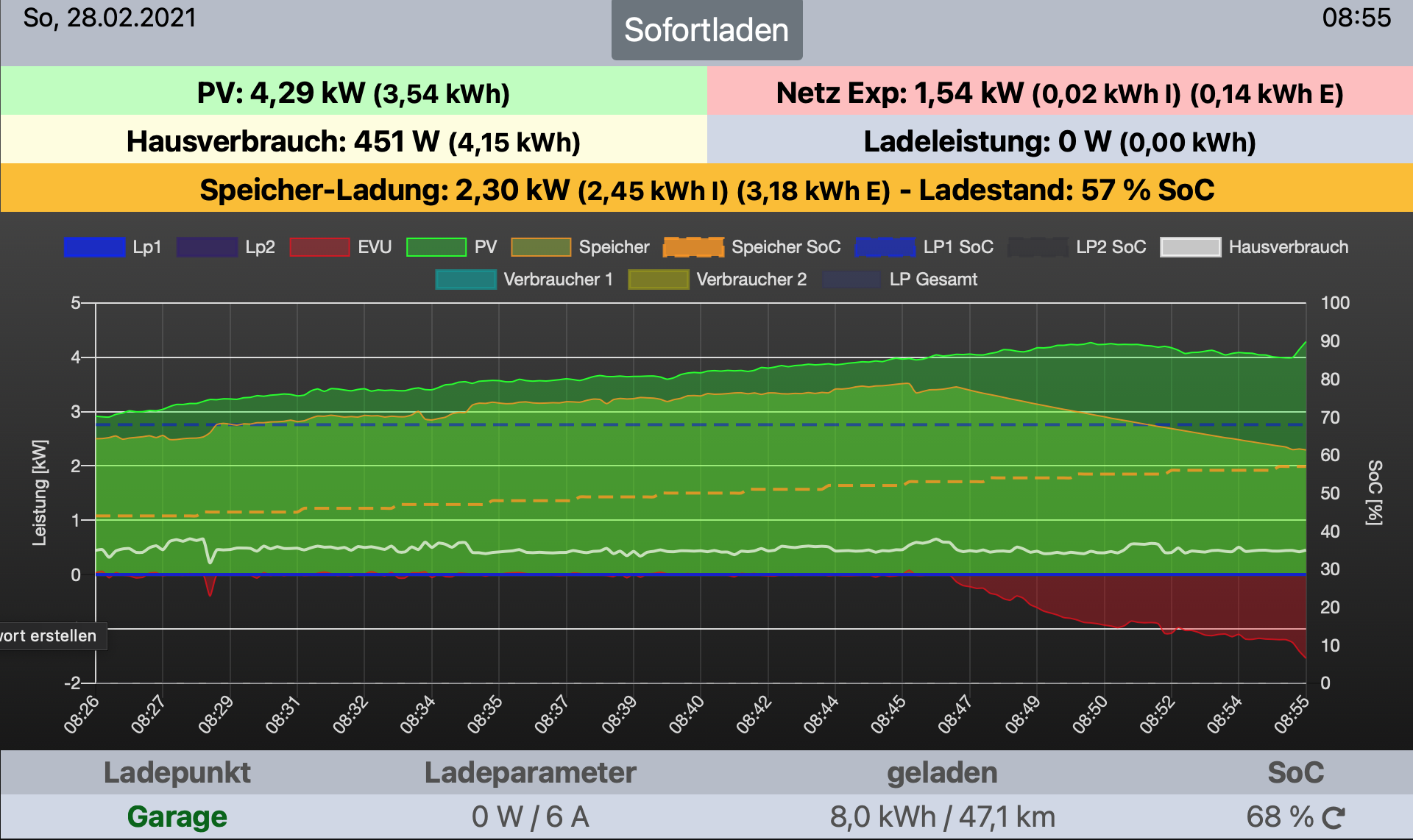Hide the EVU series via legend
The width and height of the screenshot is (1413, 840).
click(x=319, y=247)
